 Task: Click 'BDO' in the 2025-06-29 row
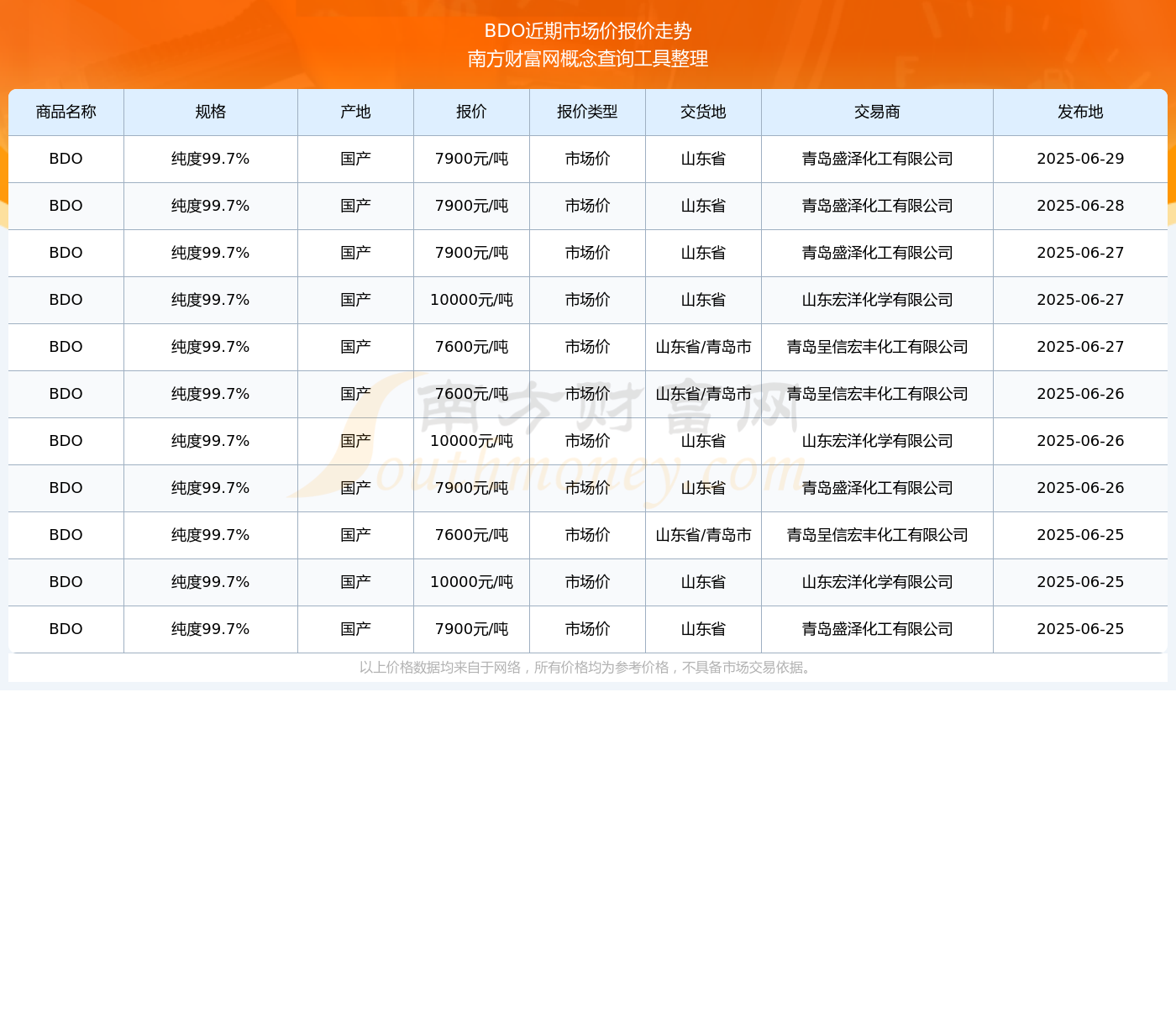coord(66,159)
